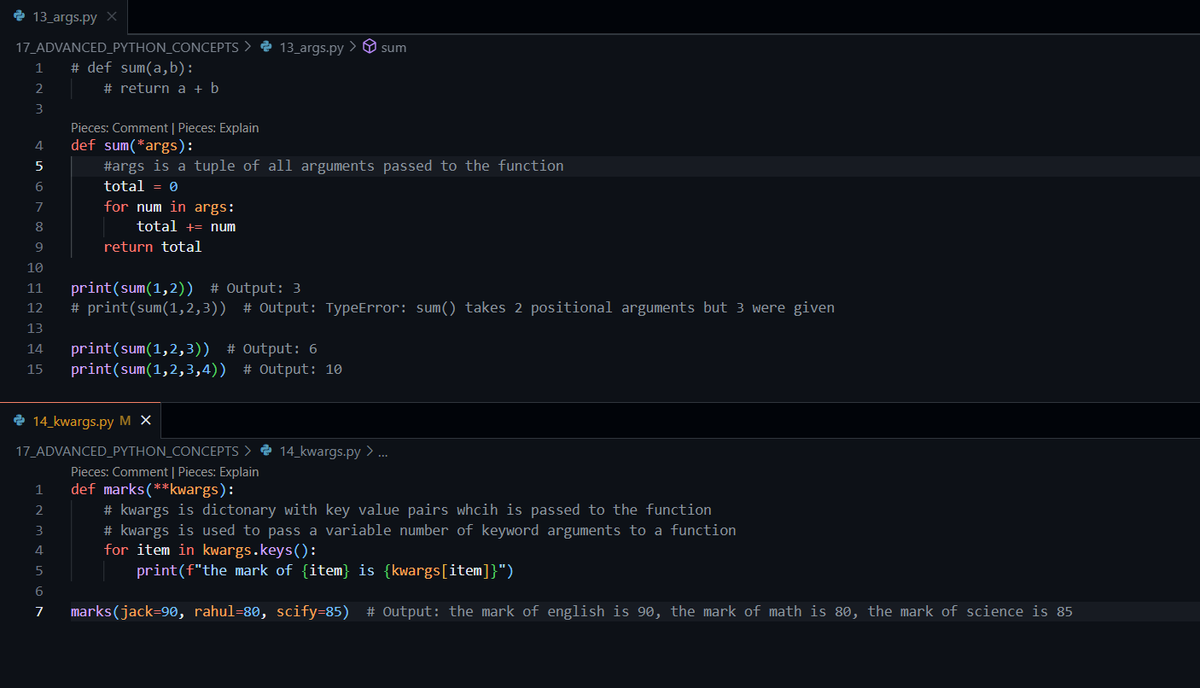Click Pieces: Comment above def sum
1200x688 pixels.
coord(119,128)
